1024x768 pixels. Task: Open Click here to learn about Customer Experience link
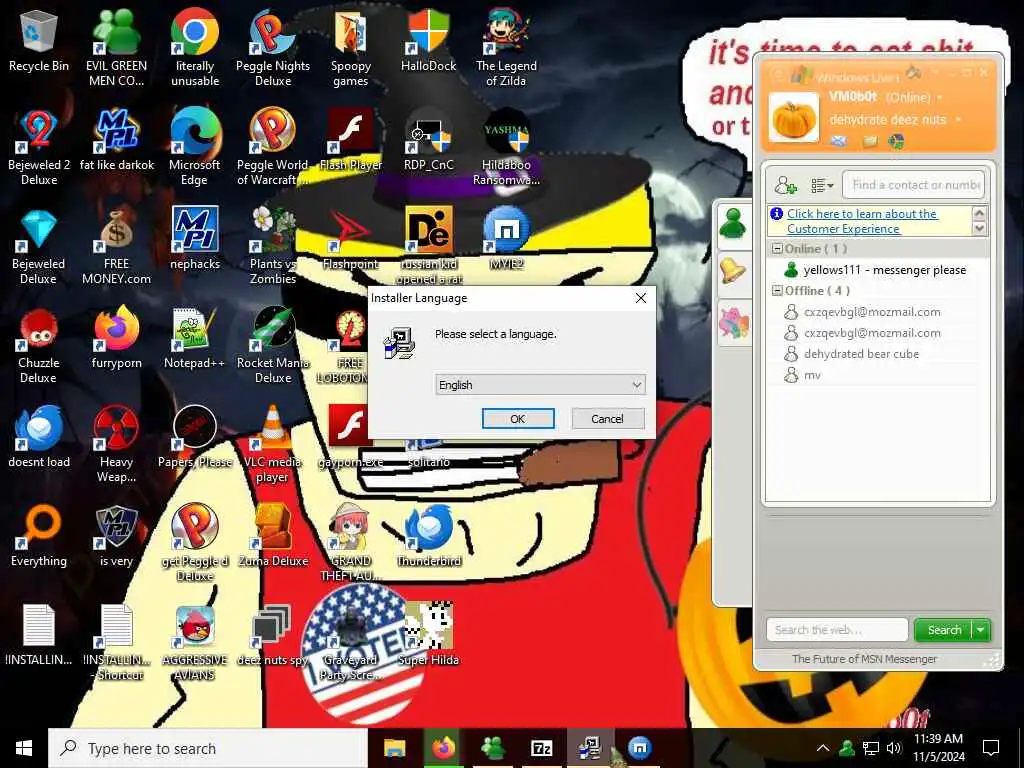point(862,221)
